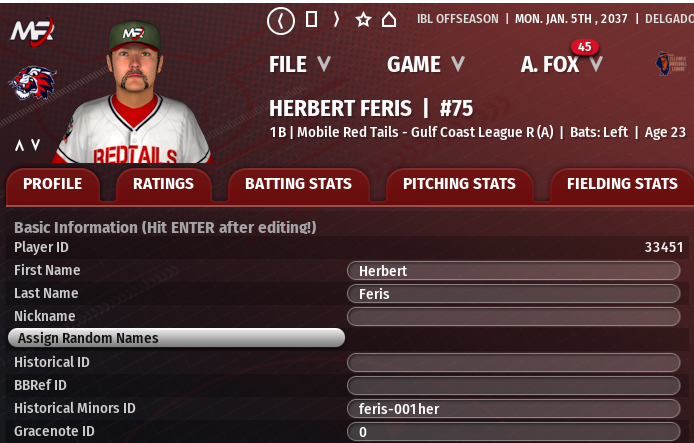Click the Nickname input field
The width and height of the screenshot is (694, 443).
point(513,317)
